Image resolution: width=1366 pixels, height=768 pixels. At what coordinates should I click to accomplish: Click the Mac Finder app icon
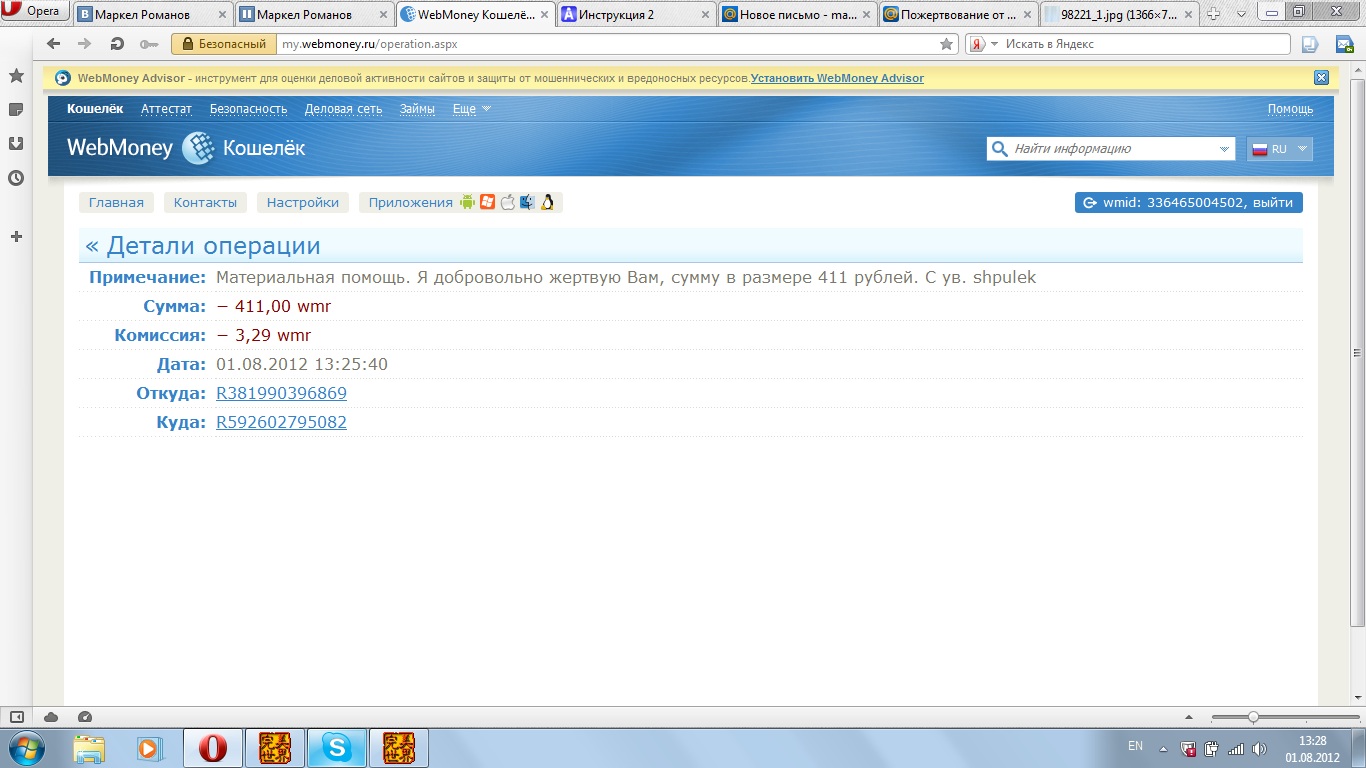point(527,202)
